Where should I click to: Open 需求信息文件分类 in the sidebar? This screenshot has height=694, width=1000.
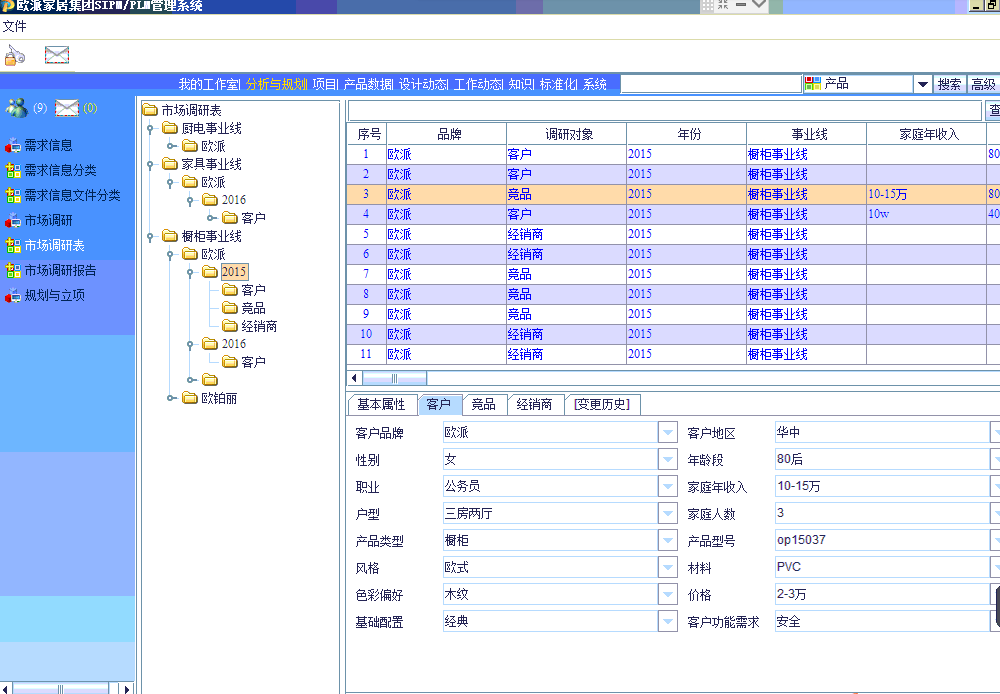(72, 196)
